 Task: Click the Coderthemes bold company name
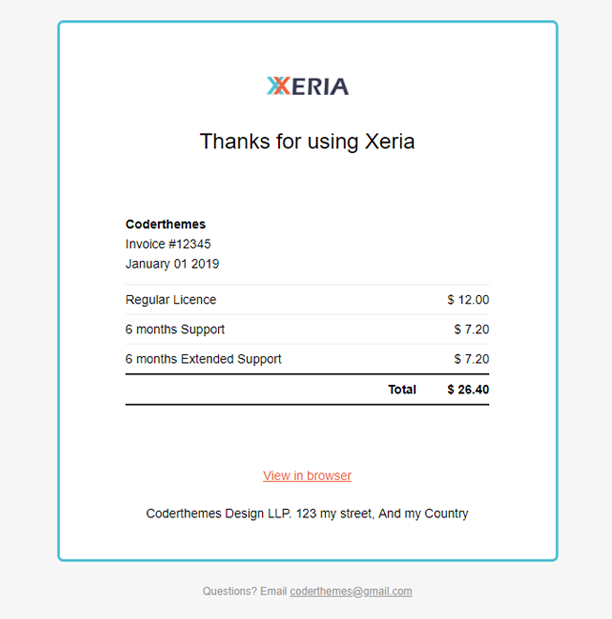(165, 224)
